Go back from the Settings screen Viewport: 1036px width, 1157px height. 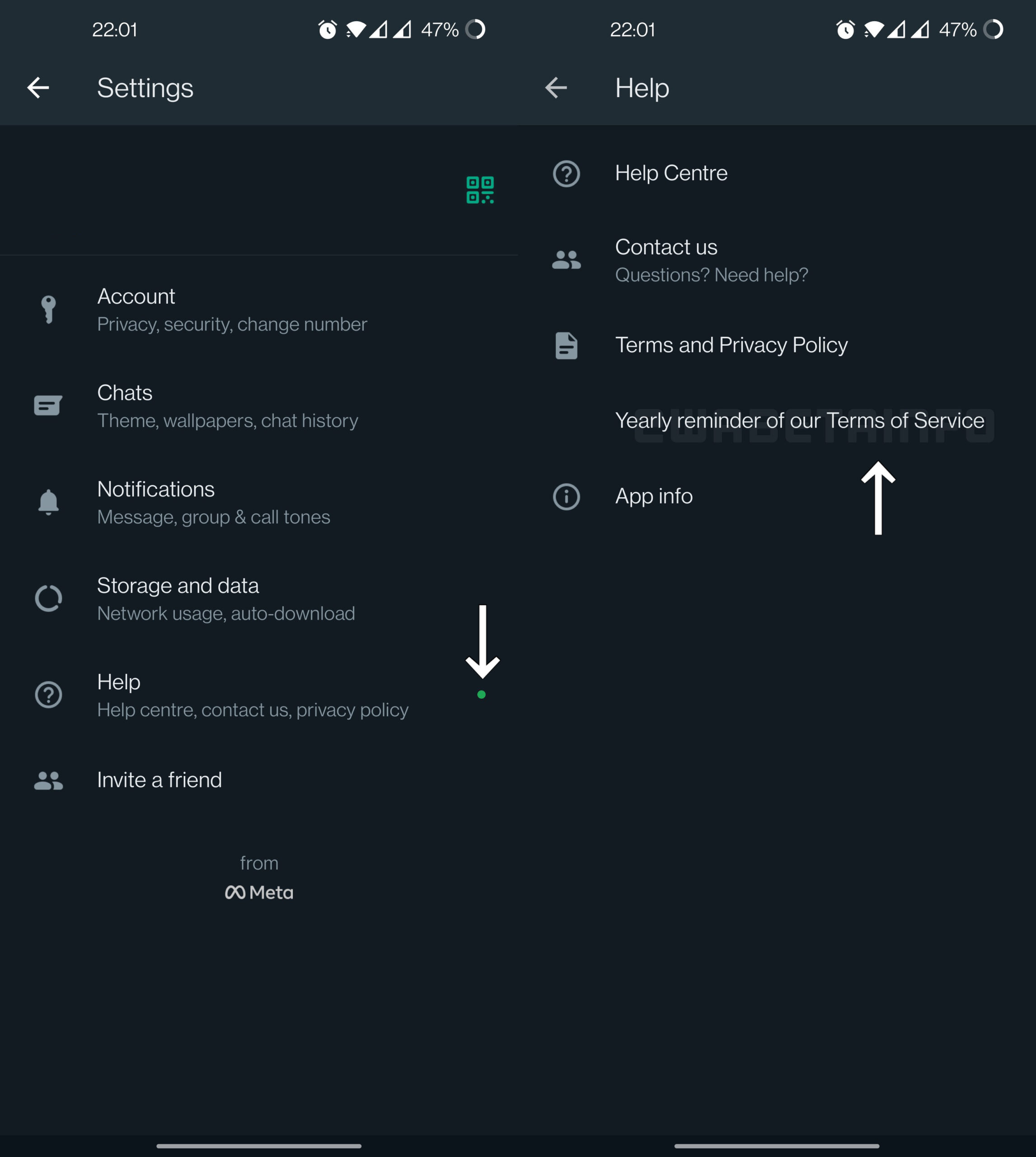(x=38, y=88)
